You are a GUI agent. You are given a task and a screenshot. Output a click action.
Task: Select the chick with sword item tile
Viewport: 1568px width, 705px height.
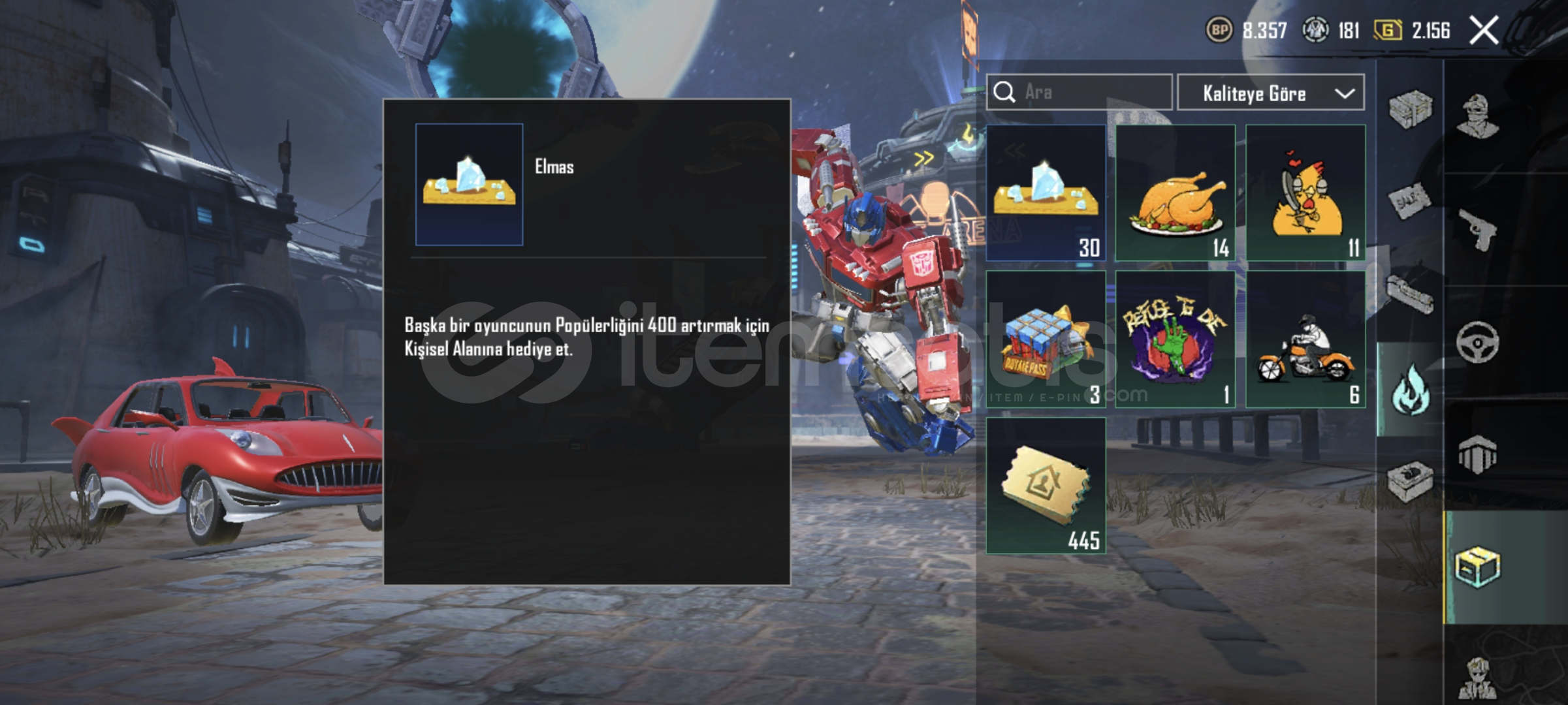pos(1305,193)
